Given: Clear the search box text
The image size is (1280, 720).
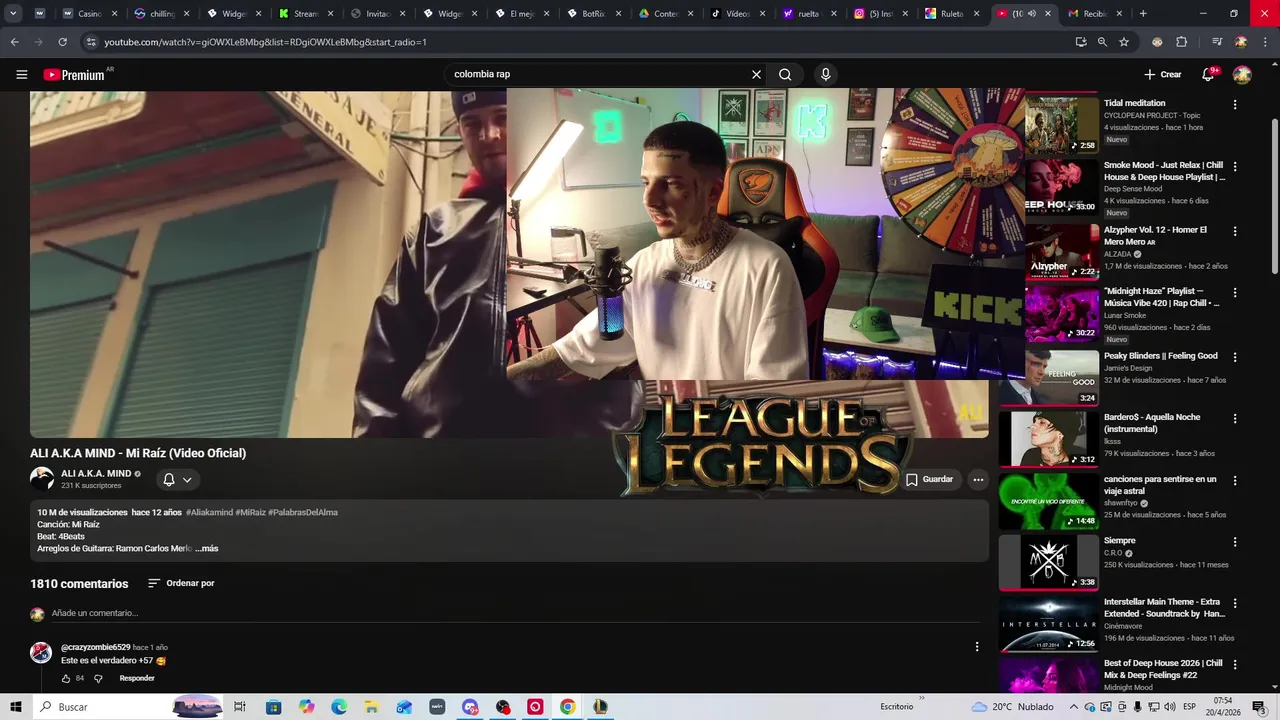Looking at the screenshot, I should 756,74.
